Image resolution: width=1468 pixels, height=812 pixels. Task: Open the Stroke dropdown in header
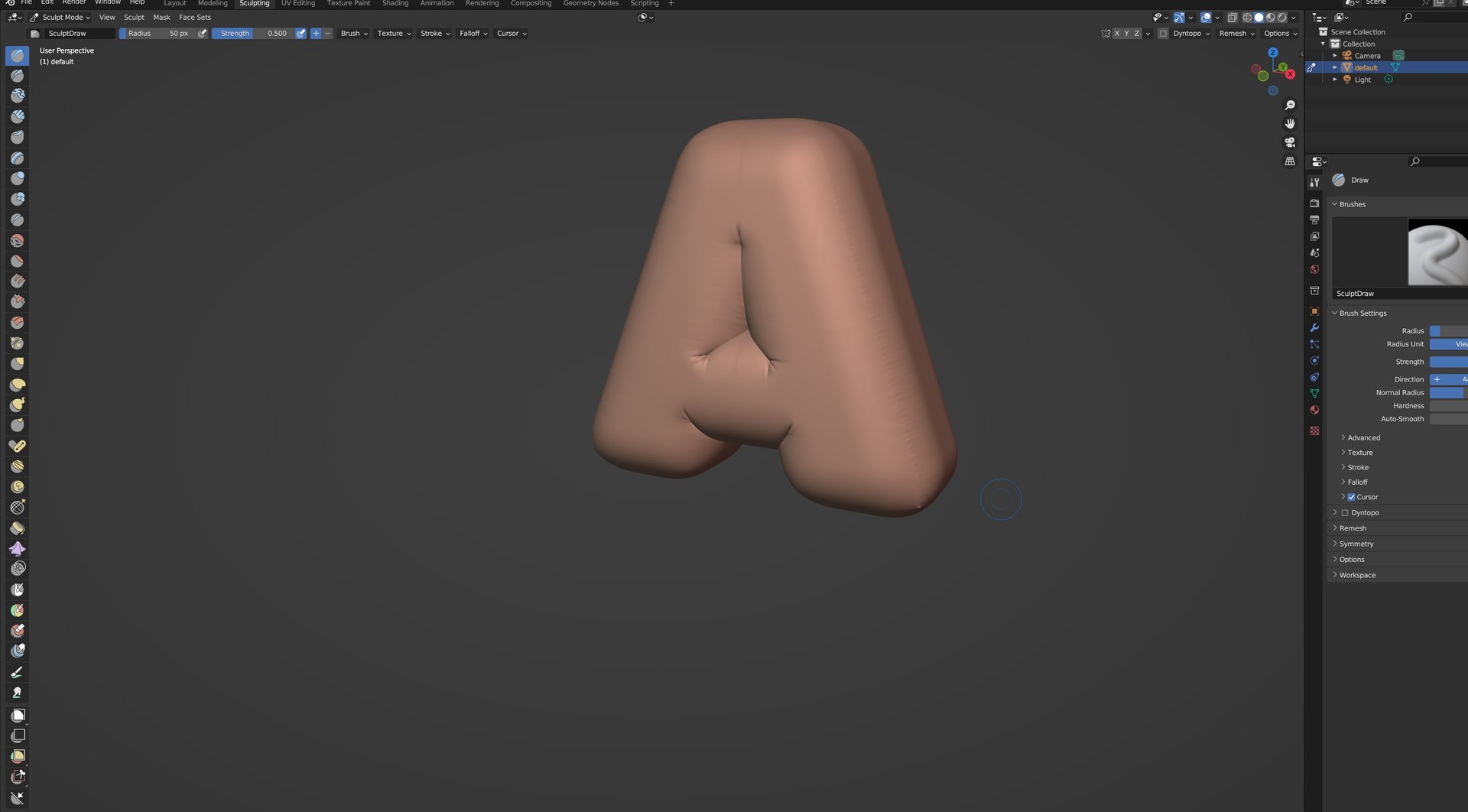click(435, 34)
